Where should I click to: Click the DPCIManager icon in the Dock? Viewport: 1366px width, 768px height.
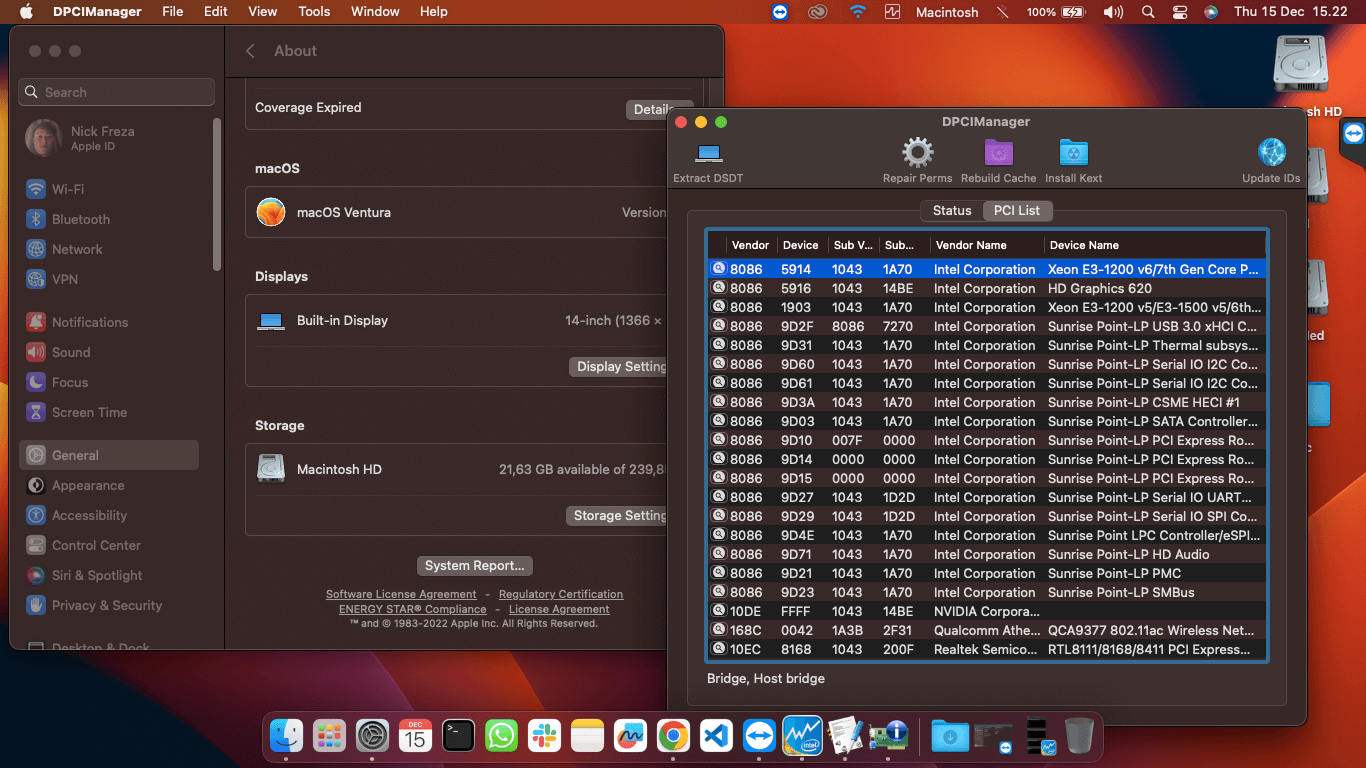pyautogui.click(x=888, y=736)
